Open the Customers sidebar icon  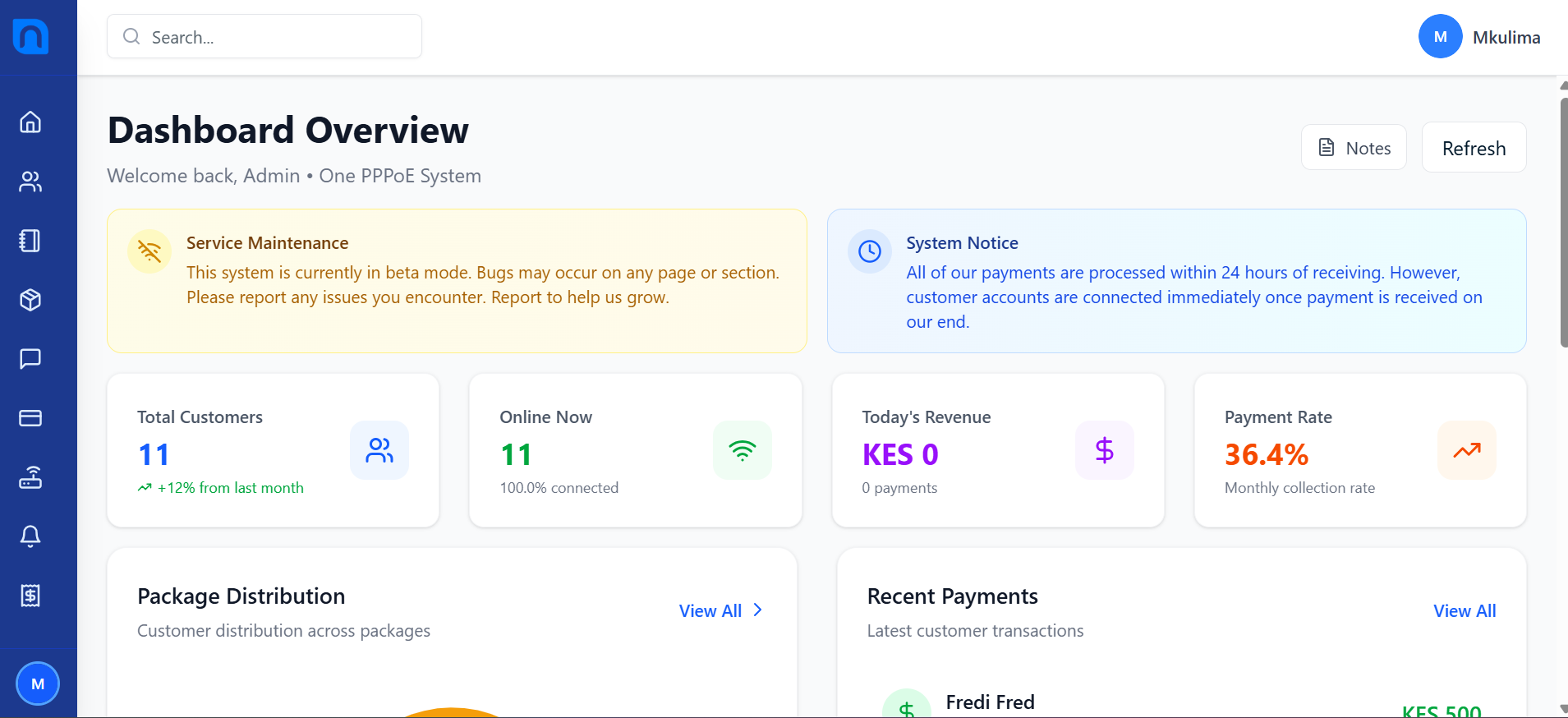click(x=30, y=182)
